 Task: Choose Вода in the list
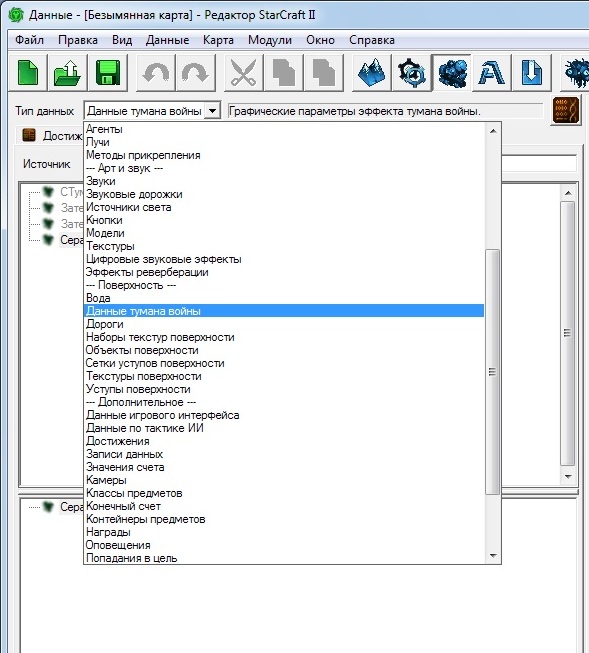pyautogui.click(x=284, y=298)
